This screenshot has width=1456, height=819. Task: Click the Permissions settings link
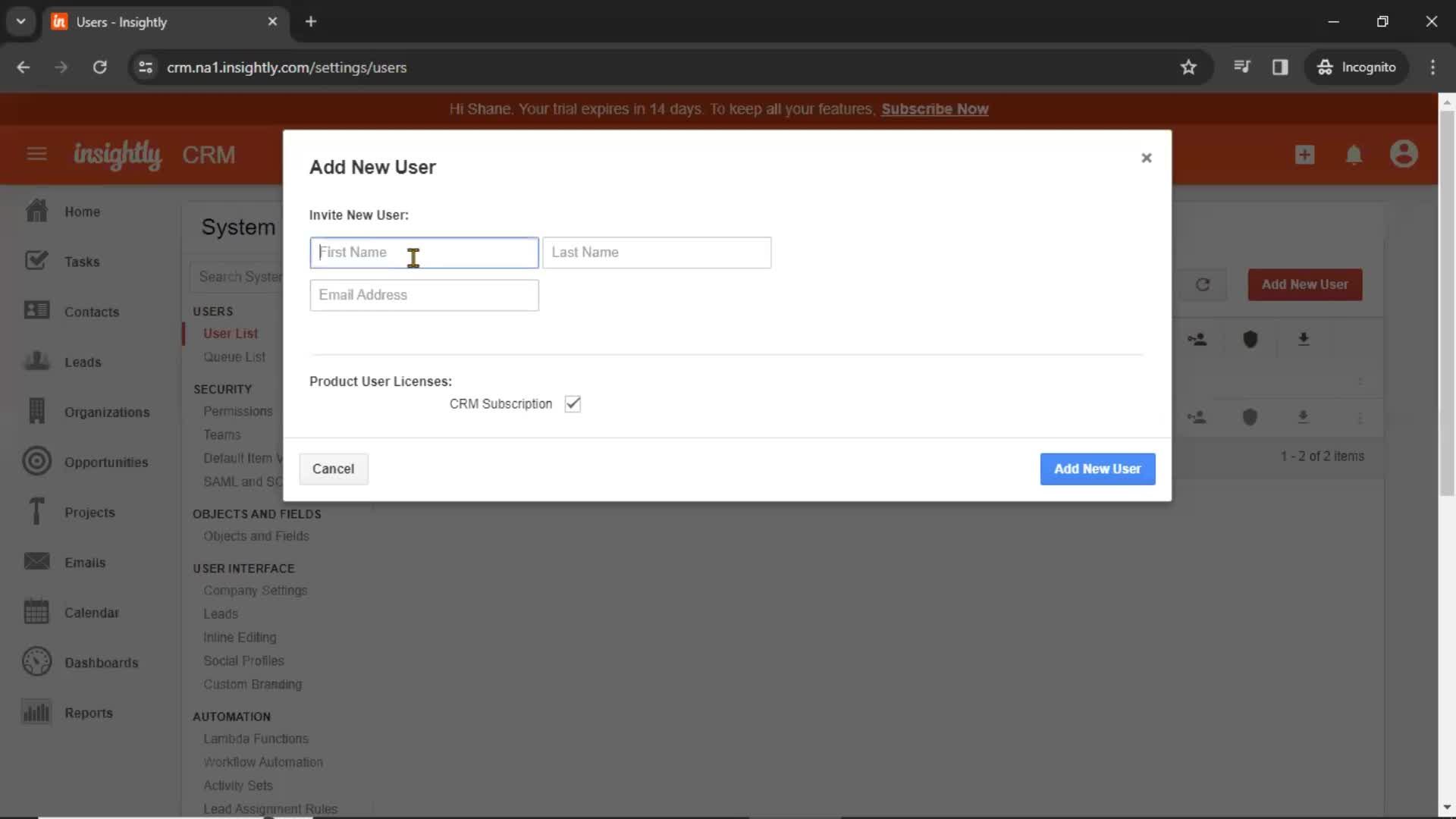pos(238,411)
